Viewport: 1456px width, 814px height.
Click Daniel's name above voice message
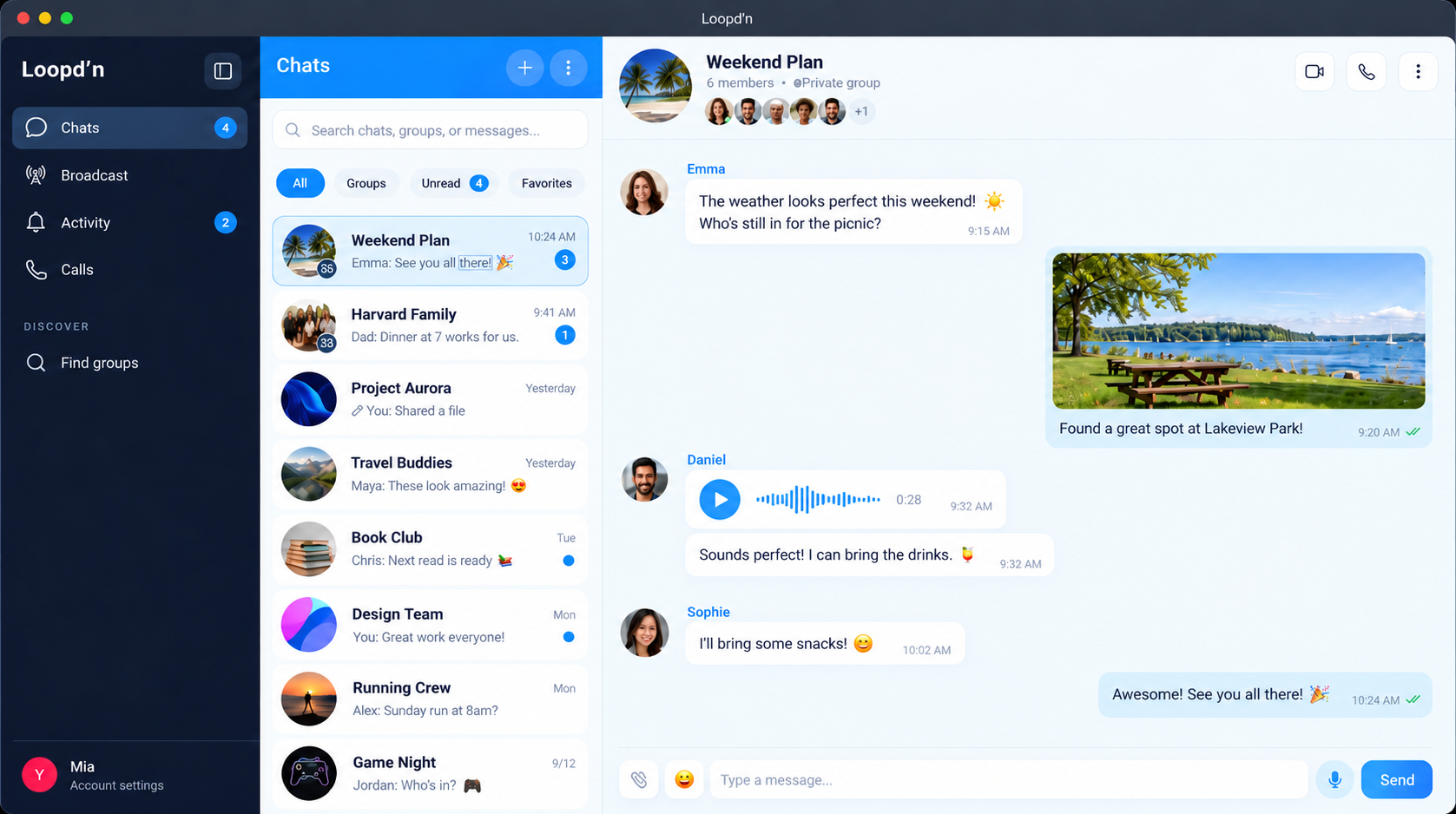pos(706,460)
